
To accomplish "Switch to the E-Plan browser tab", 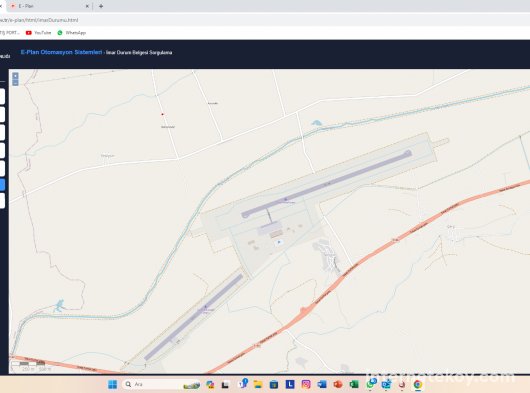I will click(x=47, y=6).
